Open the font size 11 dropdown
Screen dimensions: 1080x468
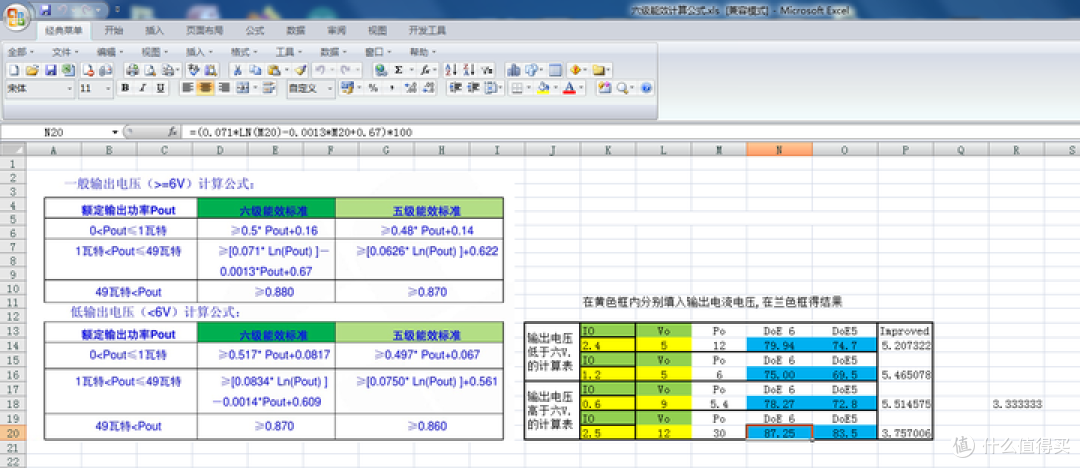pyautogui.click(x=108, y=88)
